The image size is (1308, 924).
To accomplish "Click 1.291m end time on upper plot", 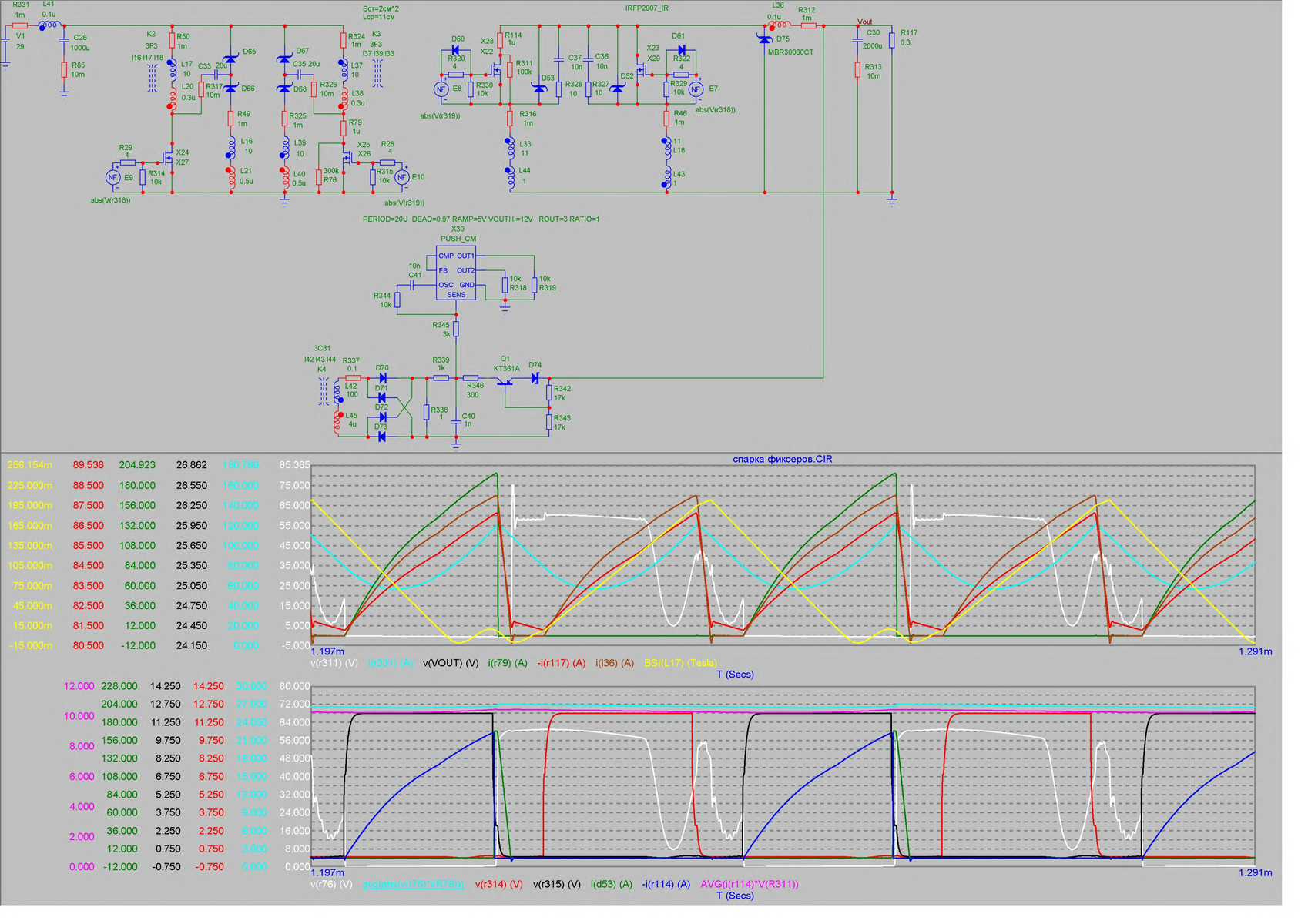I will coord(1255,651).
